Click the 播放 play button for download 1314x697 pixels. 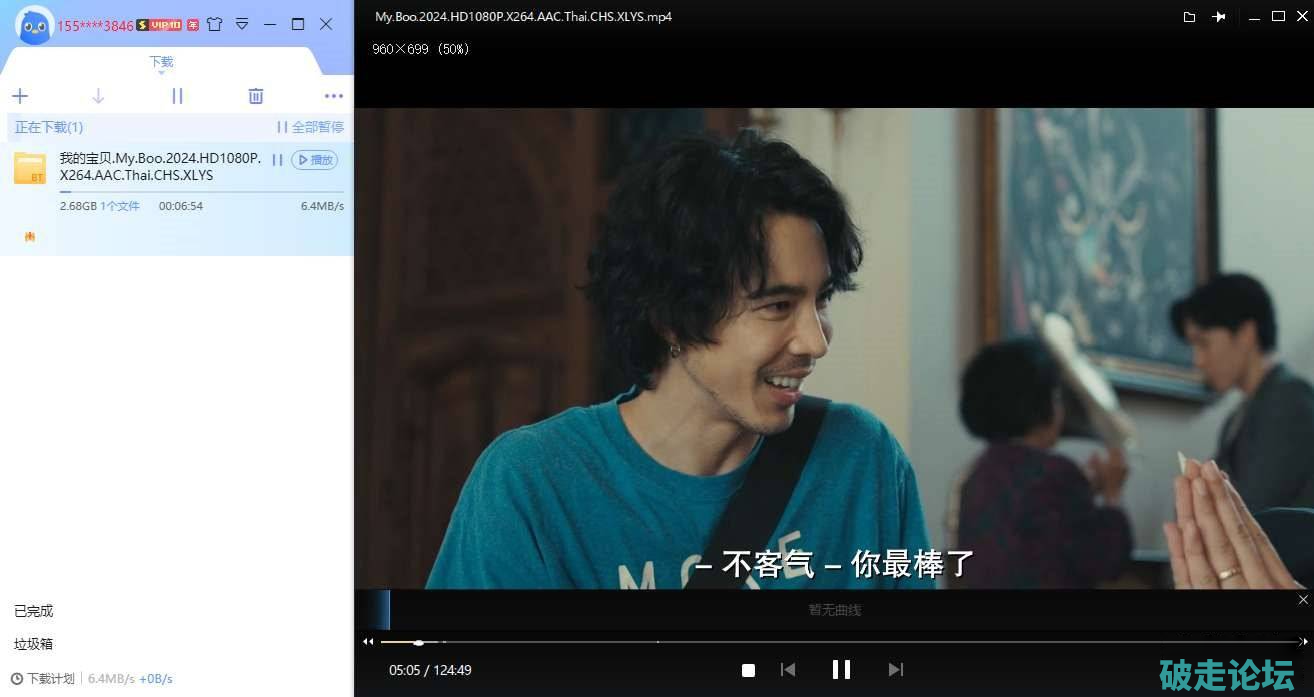(315, 160)
